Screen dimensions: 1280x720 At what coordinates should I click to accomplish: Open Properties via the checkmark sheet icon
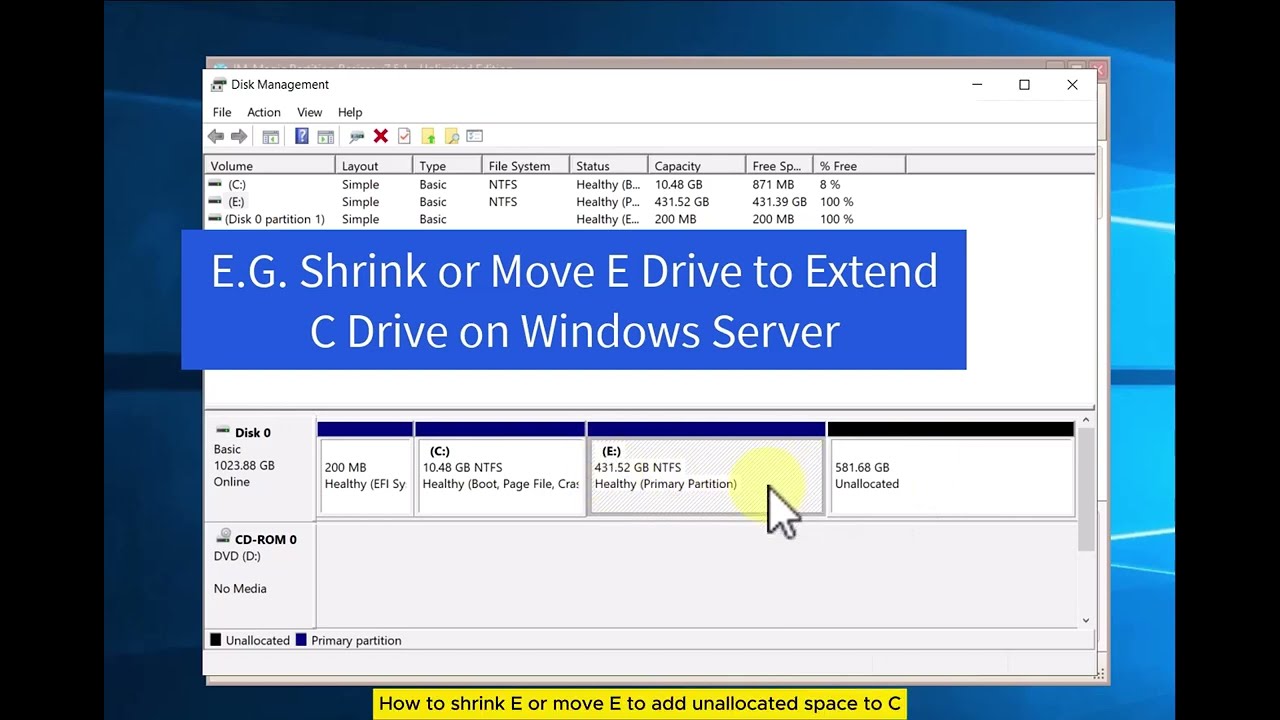click(x=404, y=136)
